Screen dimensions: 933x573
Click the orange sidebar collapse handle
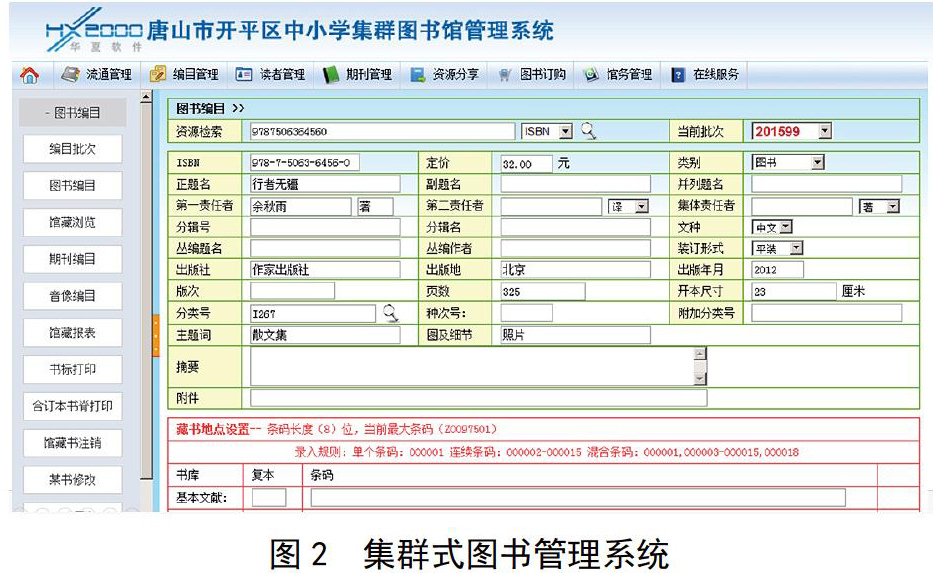156,336
